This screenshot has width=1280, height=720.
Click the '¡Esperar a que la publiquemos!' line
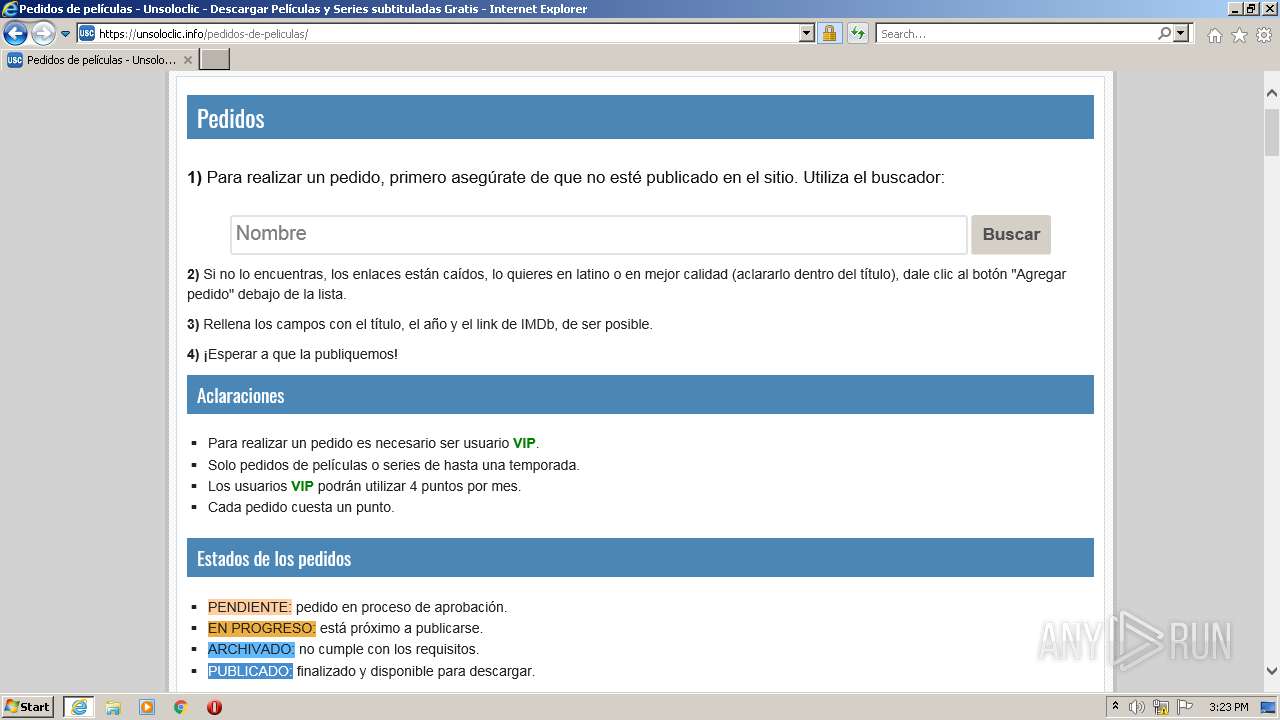(x=300, y=354)
